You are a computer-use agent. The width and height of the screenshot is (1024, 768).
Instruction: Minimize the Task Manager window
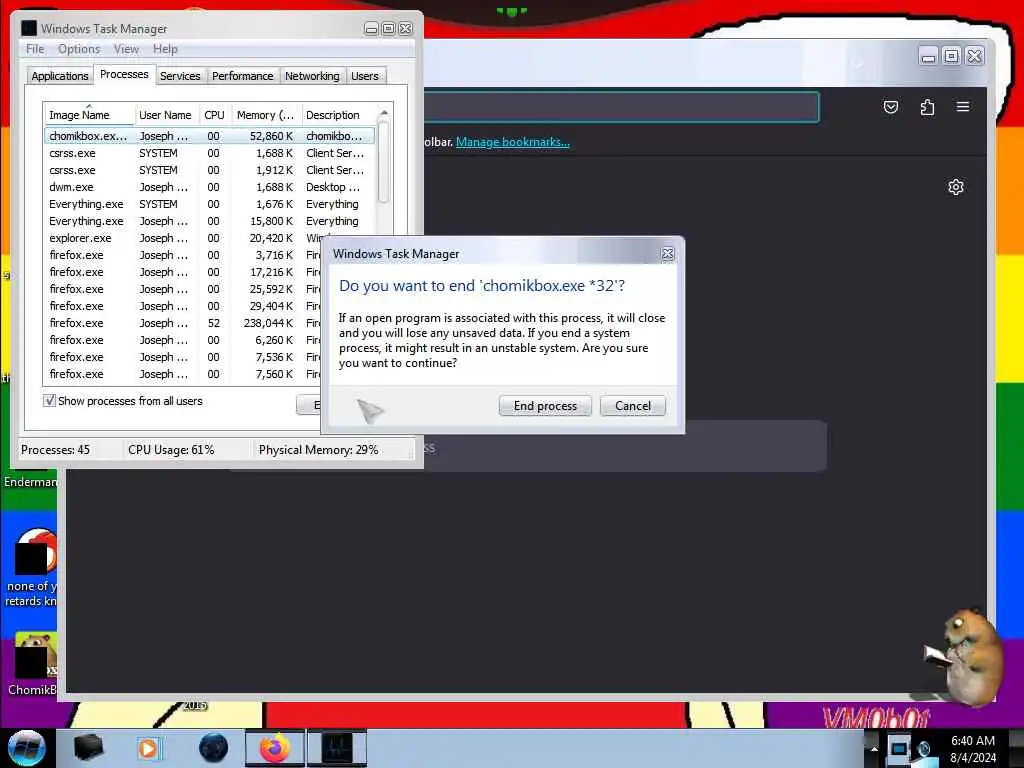coord(371,29)
